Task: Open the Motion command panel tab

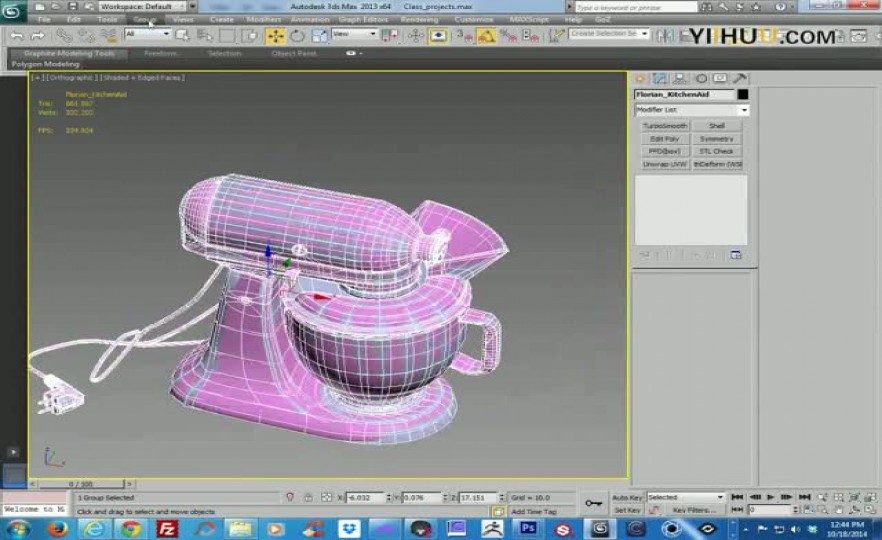Action: click(x=701, y=79)
